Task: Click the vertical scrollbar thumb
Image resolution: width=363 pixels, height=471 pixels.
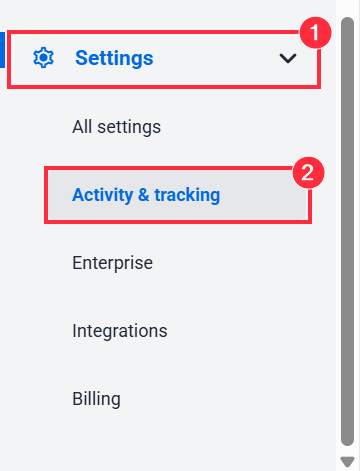Action: coord(347,231)
